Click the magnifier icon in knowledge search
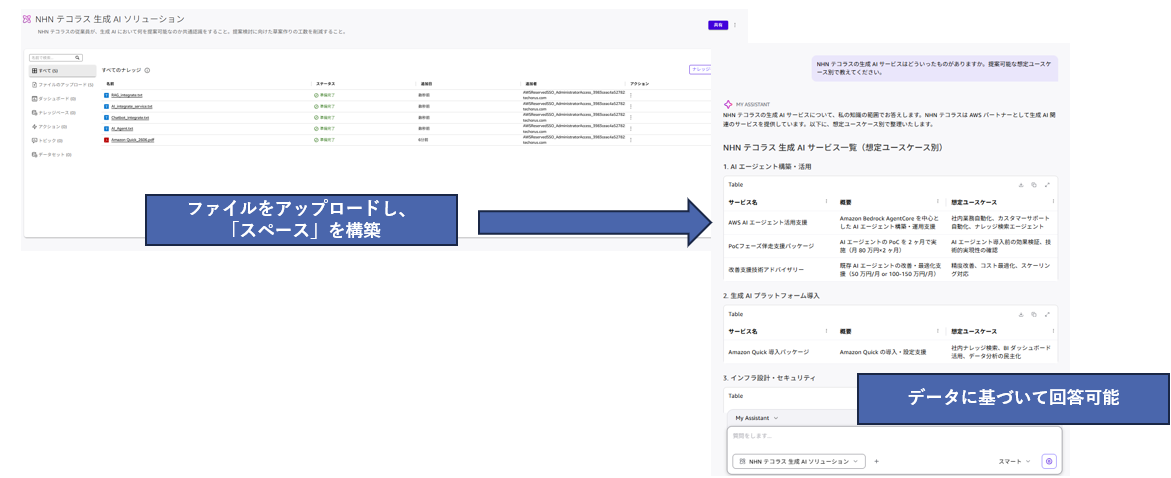The width and height of the screenshot is (1171, 478). coord(78,58)
